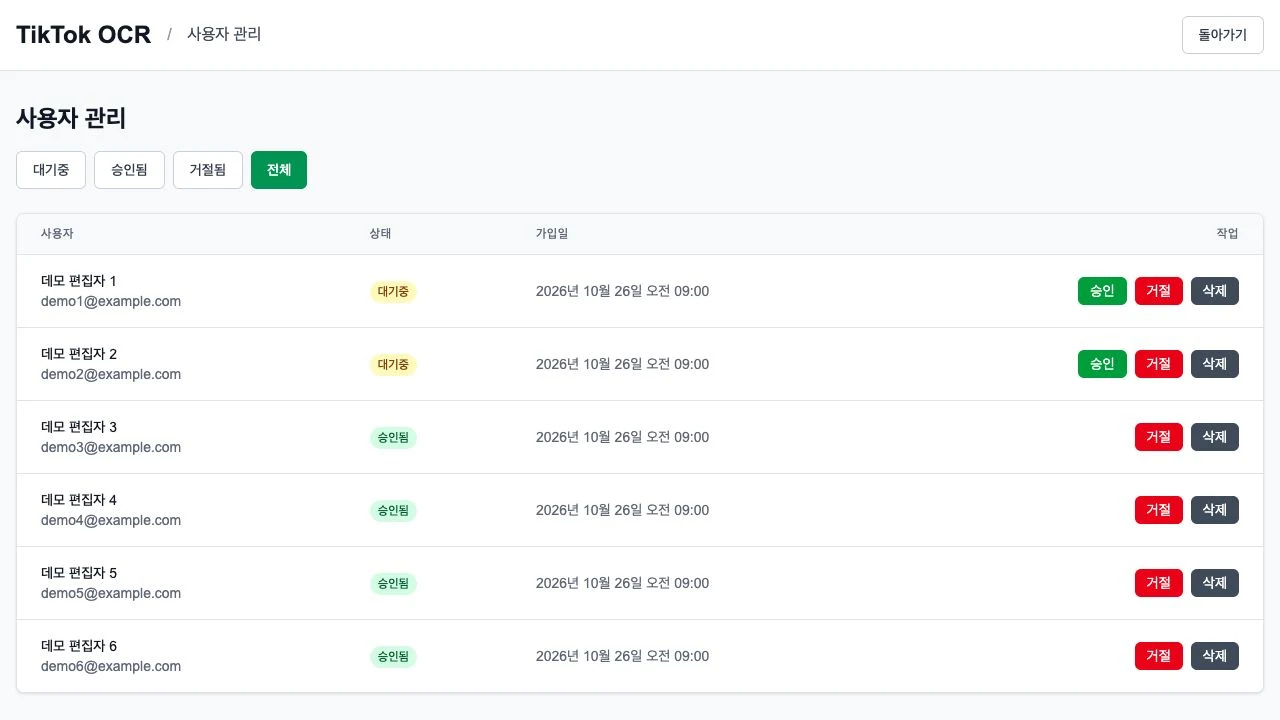Click the name 데모 편집자 1

click(79, 281)
